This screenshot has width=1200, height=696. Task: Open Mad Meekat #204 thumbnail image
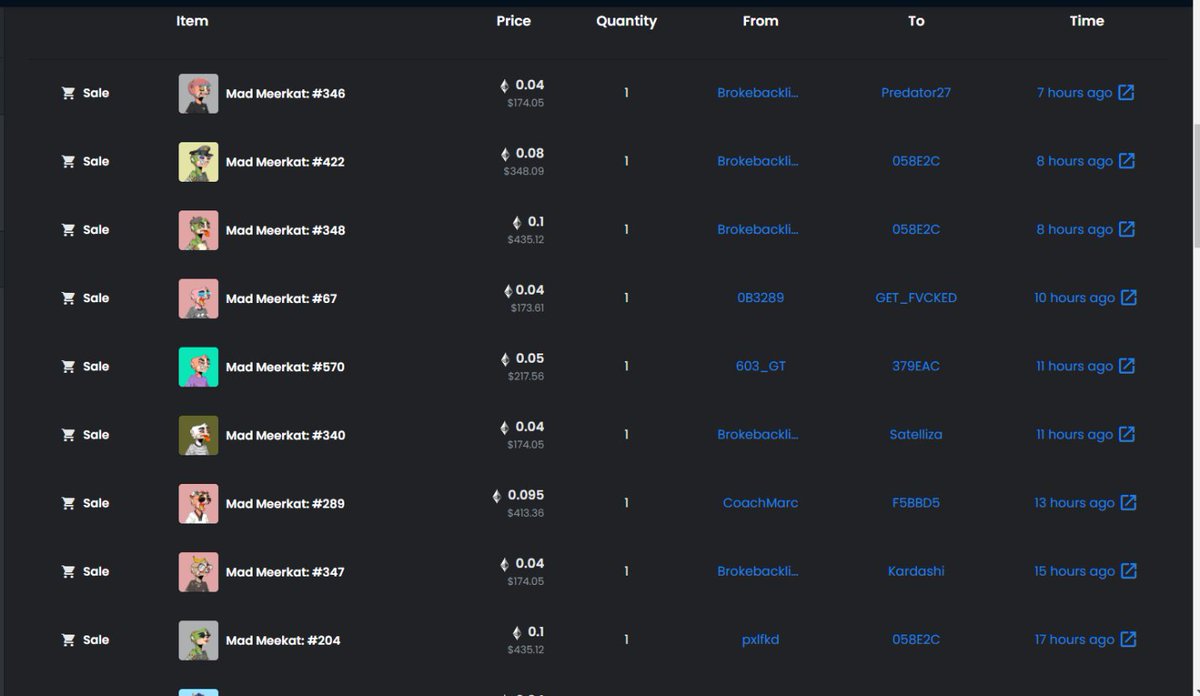pyautogui.click(x=198, y=639)
